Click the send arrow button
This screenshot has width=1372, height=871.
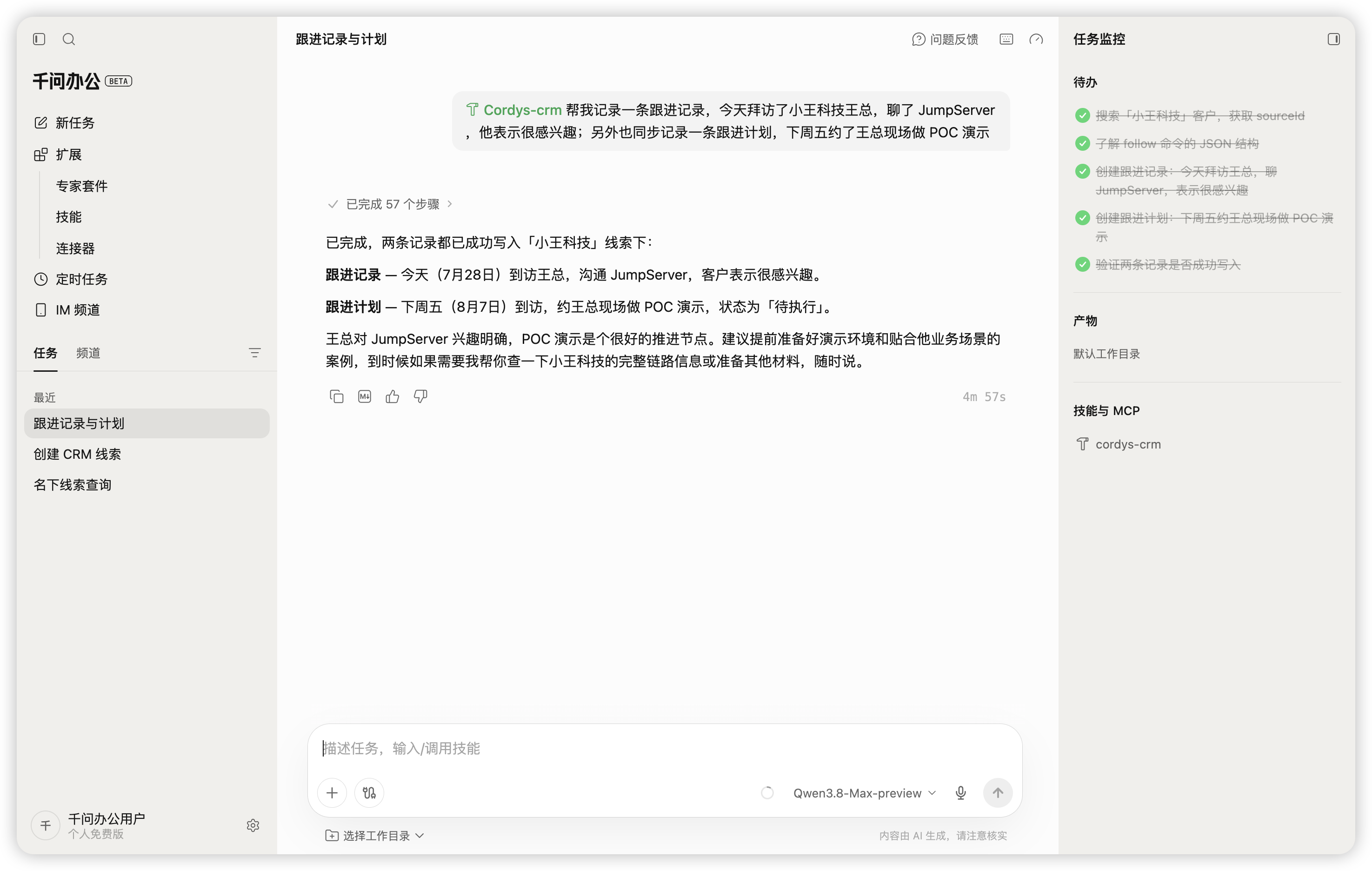point(998,792)
